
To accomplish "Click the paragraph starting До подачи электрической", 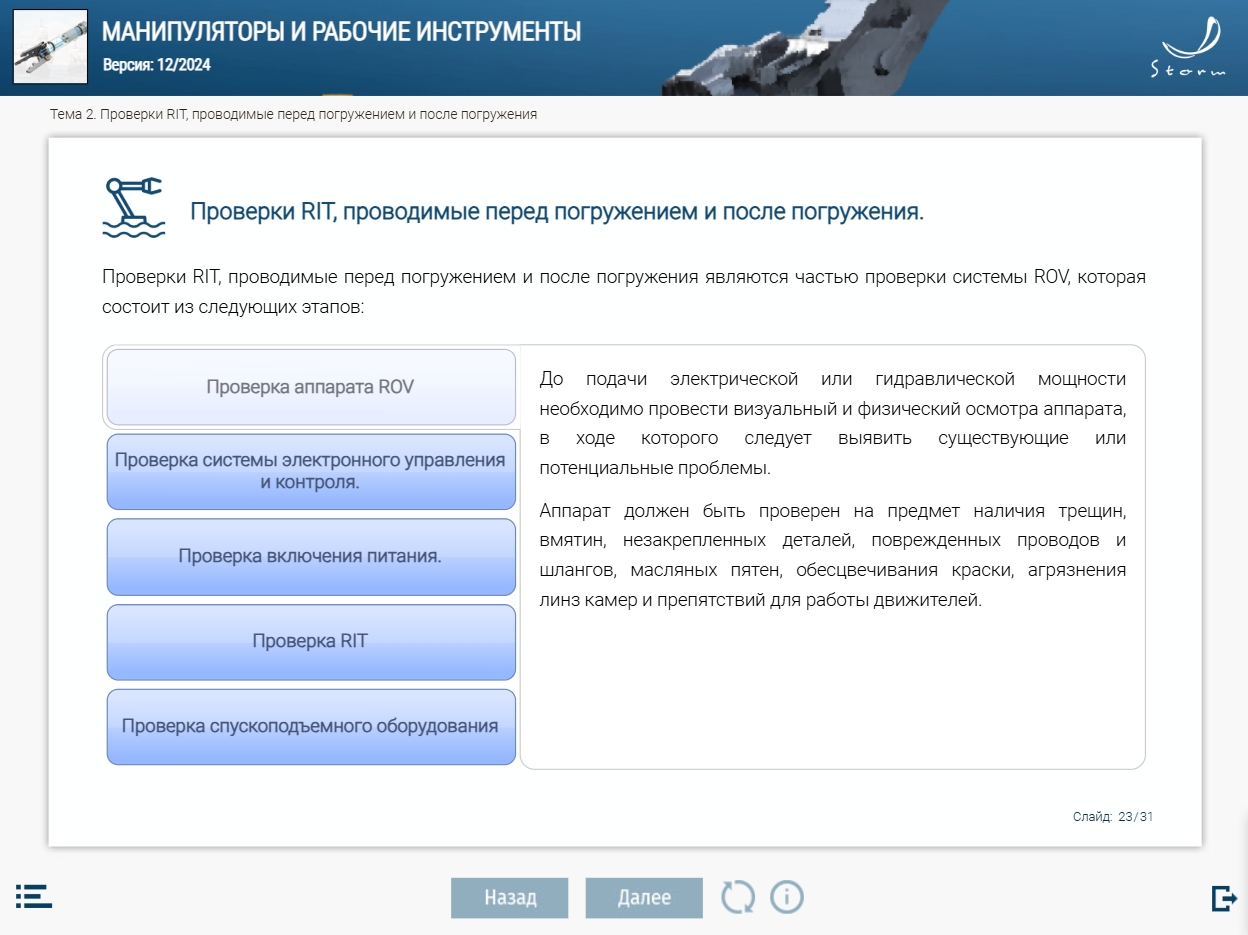I will [x=833, y=423].
